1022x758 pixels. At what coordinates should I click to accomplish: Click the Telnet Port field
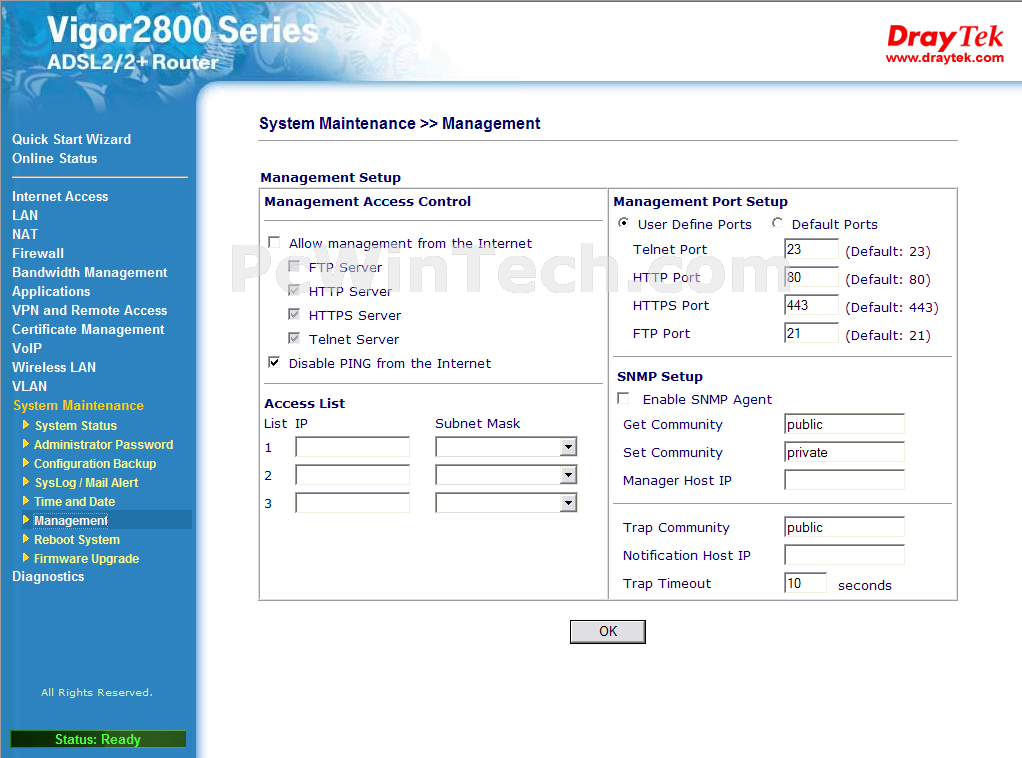[811, 249]
